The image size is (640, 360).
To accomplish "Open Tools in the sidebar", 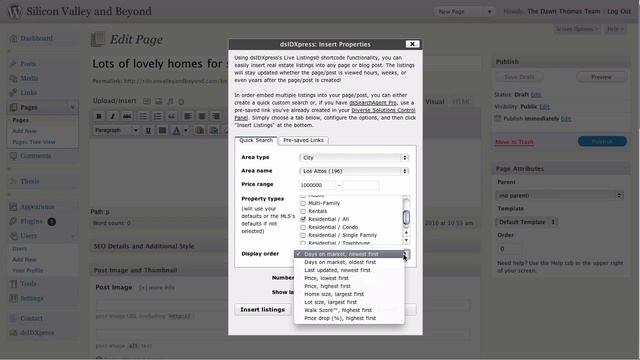I will pos(28,284).
